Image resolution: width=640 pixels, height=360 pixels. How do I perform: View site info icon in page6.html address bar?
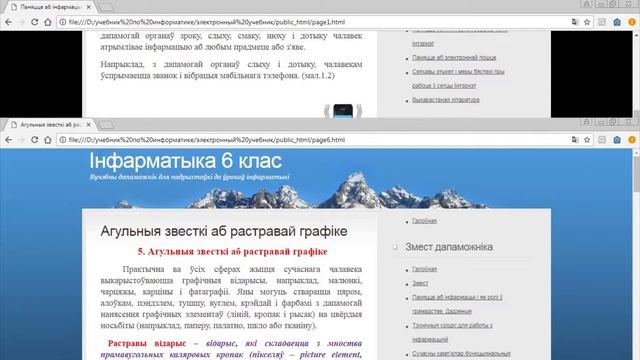pyautogui.click(x=62, y=140)
